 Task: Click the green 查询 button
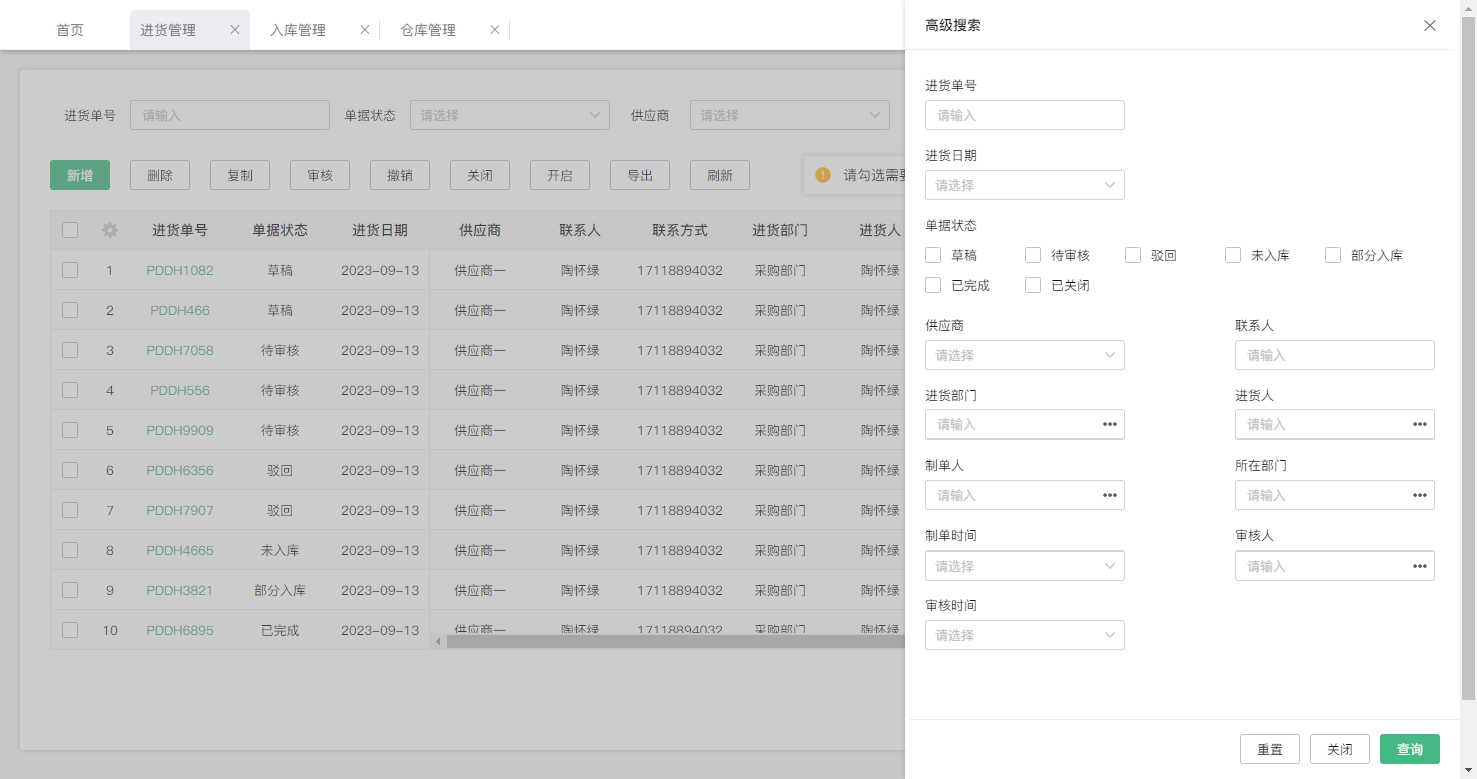(x=1410, y=749)
